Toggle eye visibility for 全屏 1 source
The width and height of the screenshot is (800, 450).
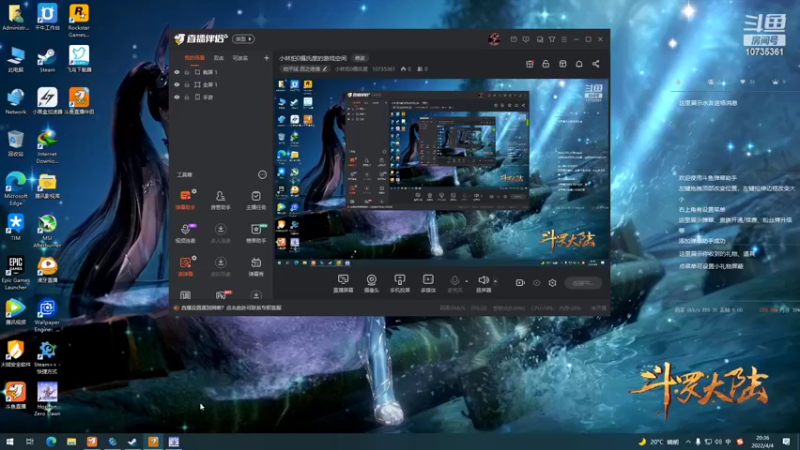click(177, 85)
